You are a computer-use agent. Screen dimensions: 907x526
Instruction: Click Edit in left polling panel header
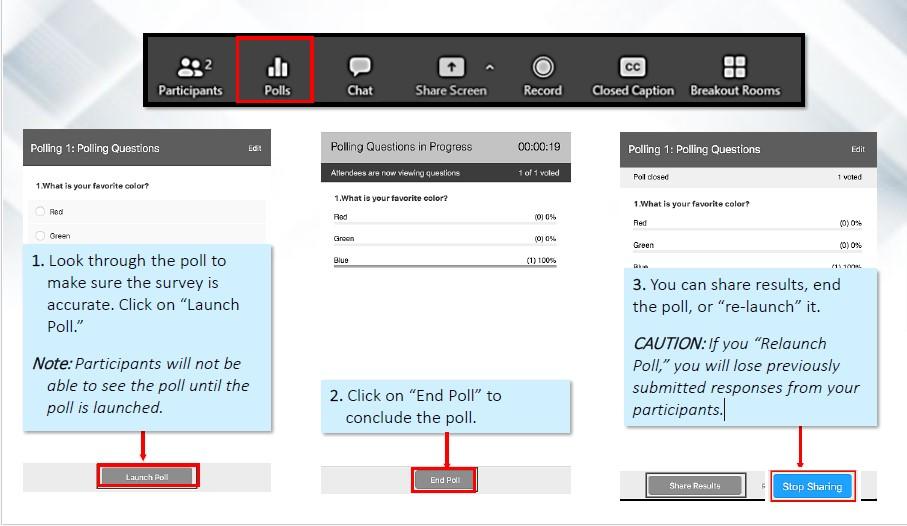255,149
